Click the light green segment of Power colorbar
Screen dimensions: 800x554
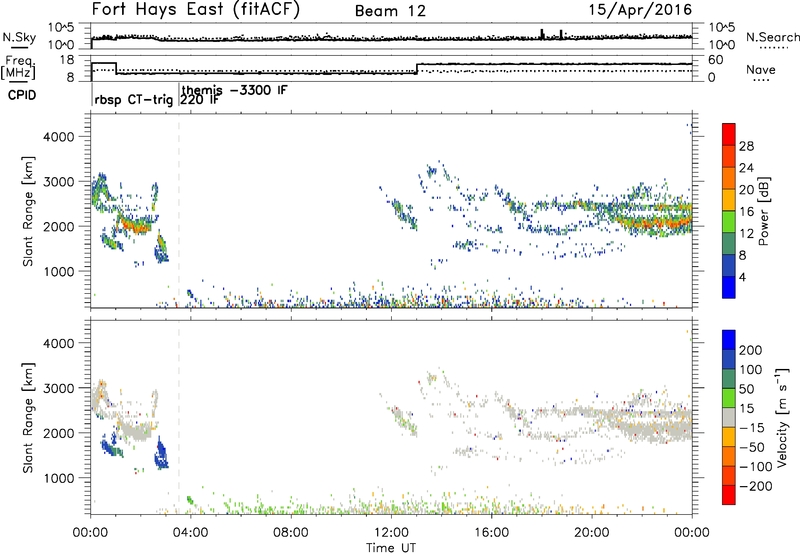(x=729, y=221)
